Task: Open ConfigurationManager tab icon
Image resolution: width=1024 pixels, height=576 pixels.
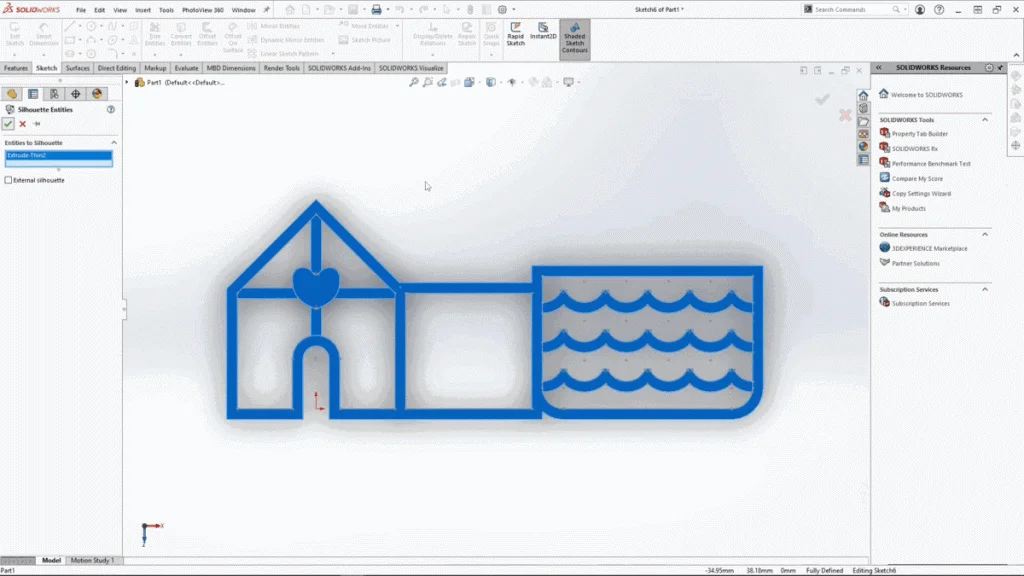Action: 54,94
